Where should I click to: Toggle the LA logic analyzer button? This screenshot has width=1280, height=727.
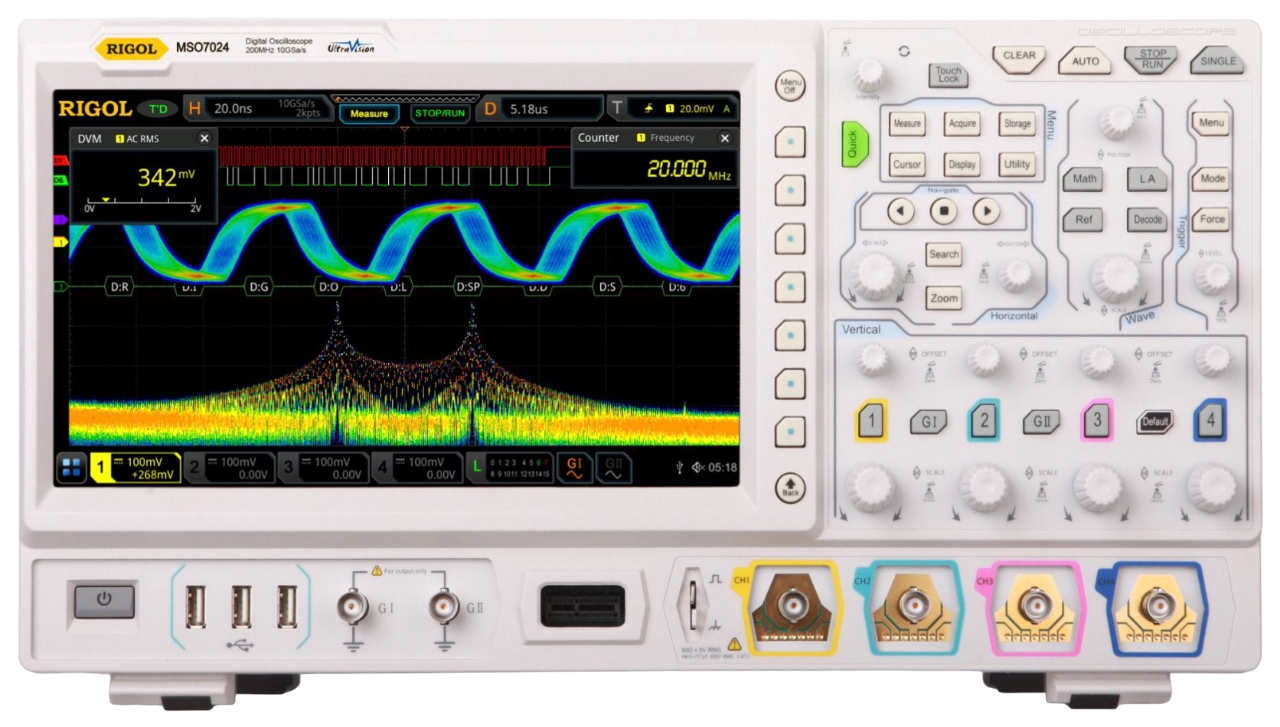pos(1147,179)
